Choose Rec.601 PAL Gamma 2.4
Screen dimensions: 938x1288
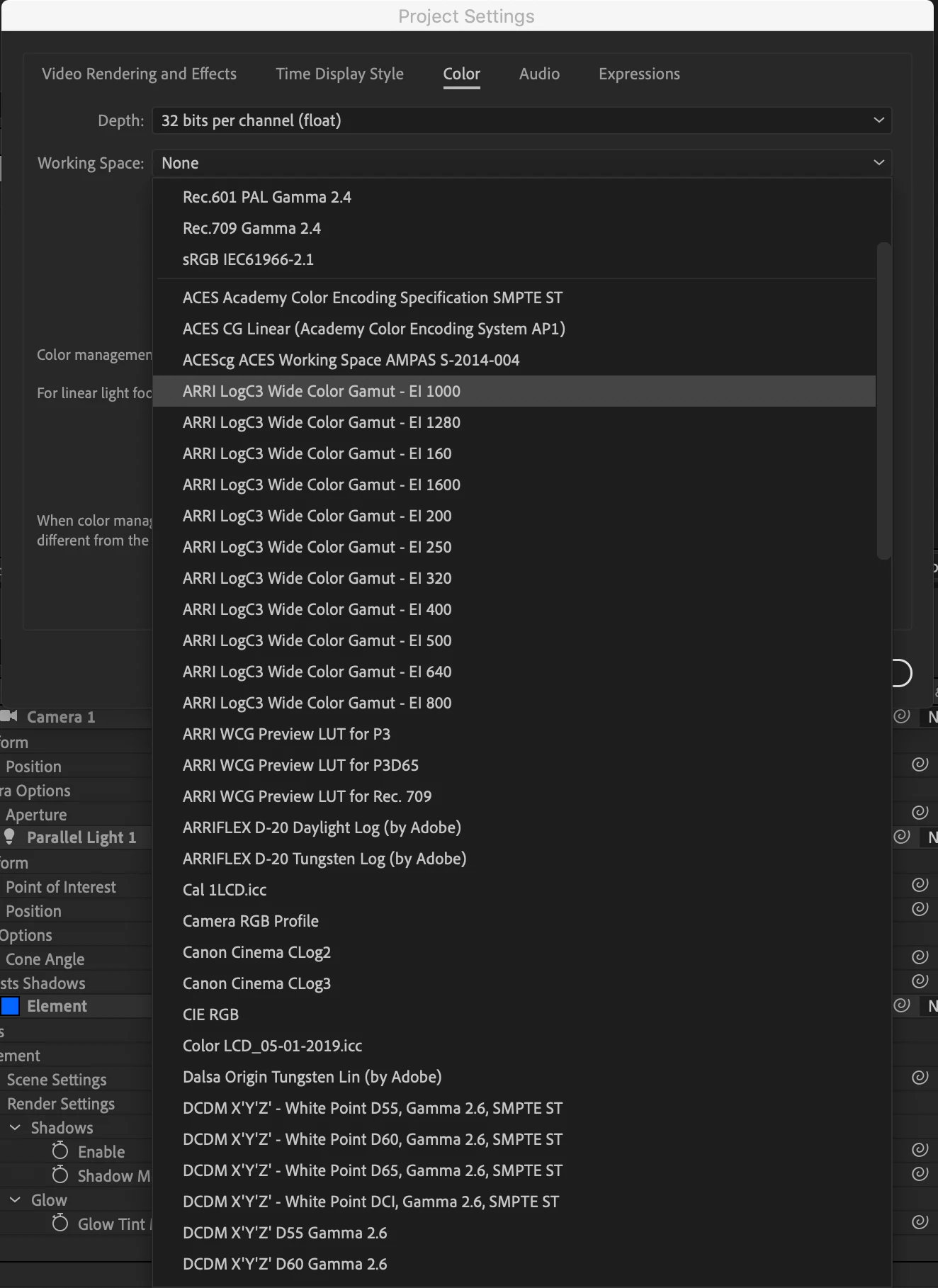514,197
